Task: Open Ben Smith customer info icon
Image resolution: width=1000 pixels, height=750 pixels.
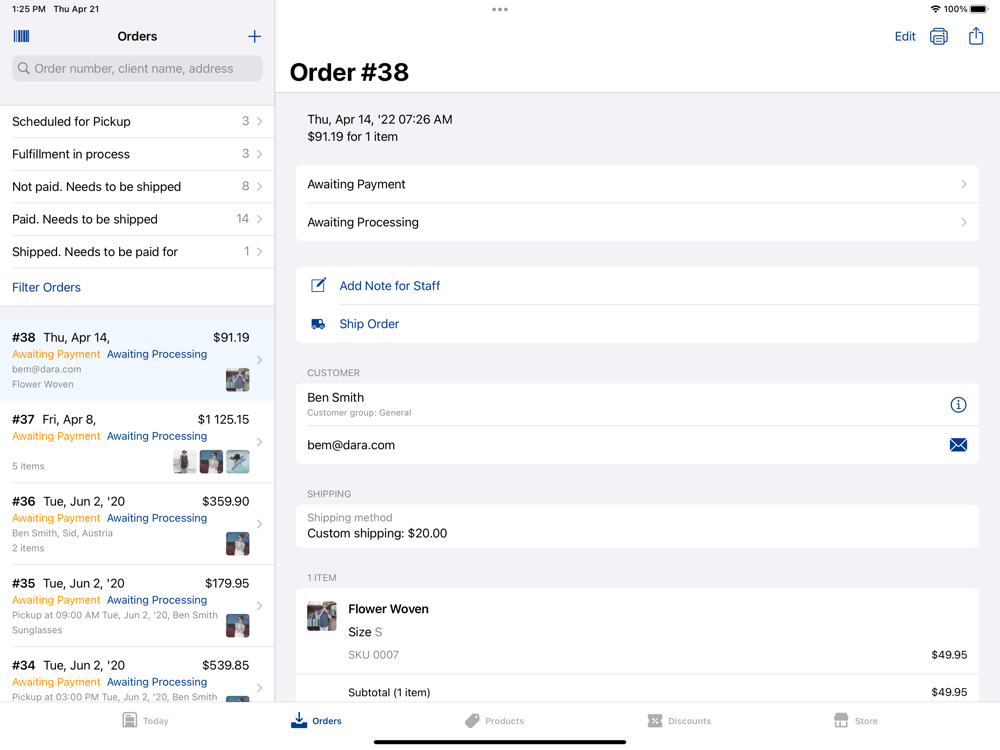Action: (958, 404)
